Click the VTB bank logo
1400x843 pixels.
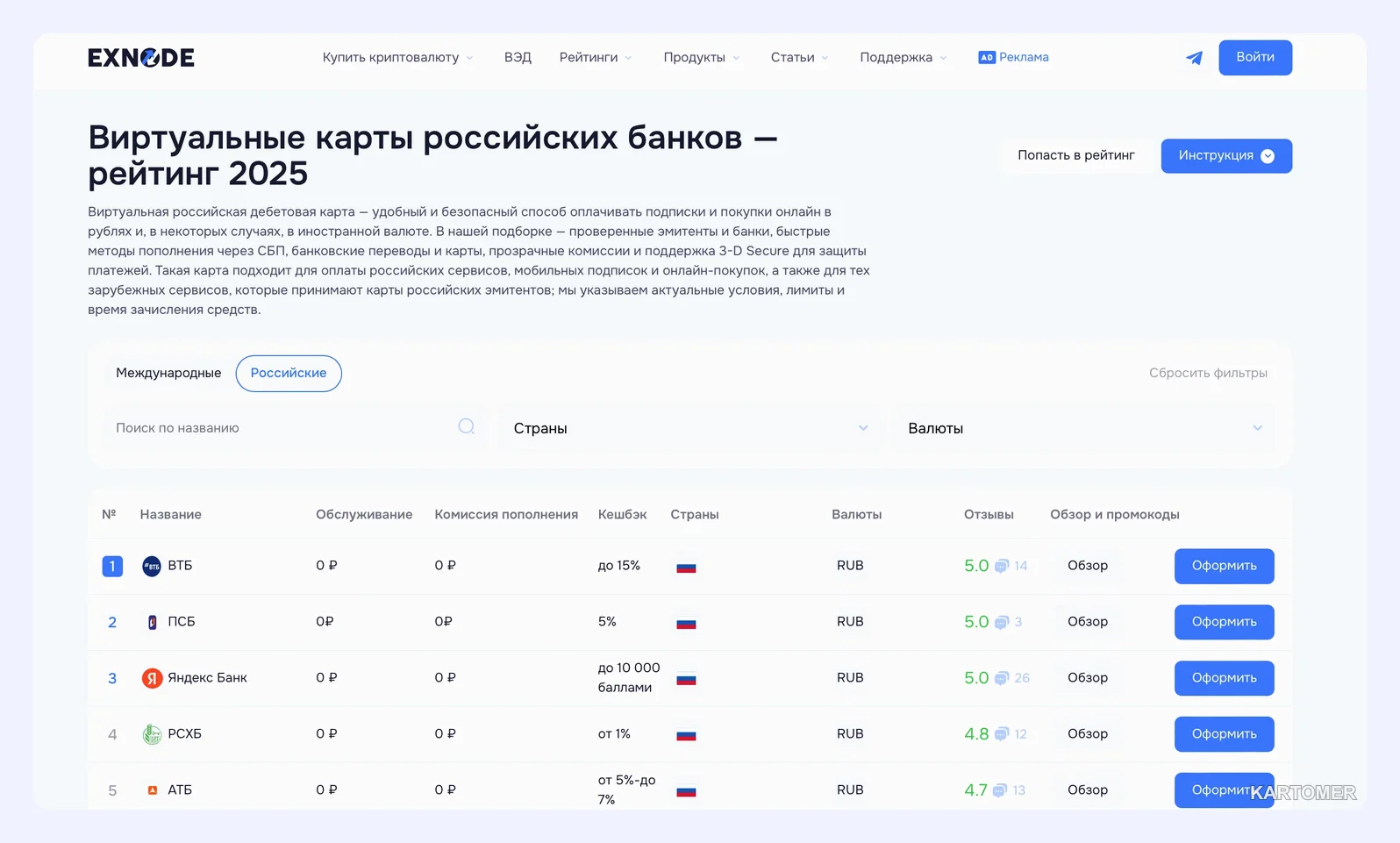[152, 566]
